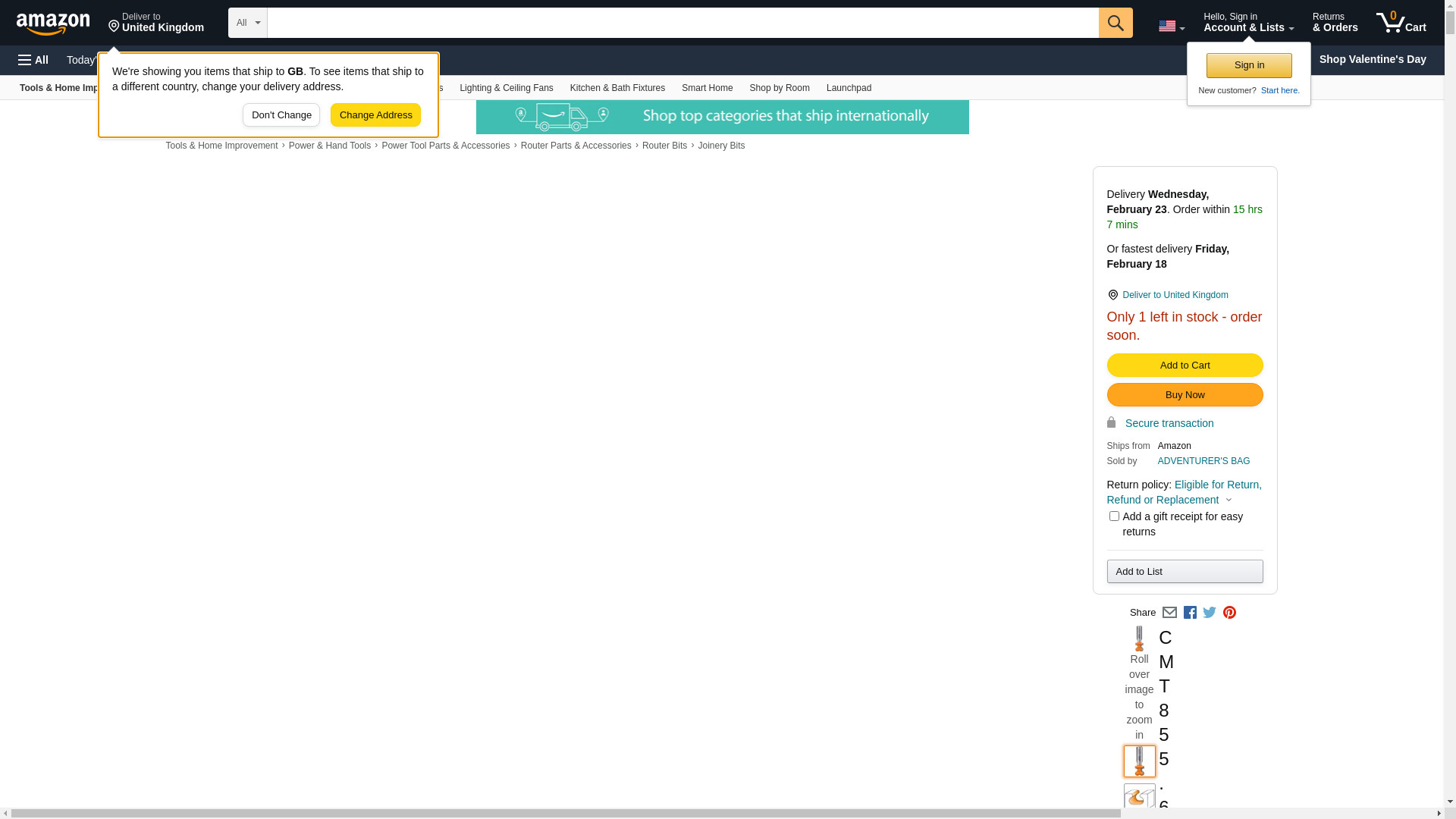Click the search magnifier button
Image resolution: width=1456 pixels, height=819 pixels.
tap(1115, 23)
